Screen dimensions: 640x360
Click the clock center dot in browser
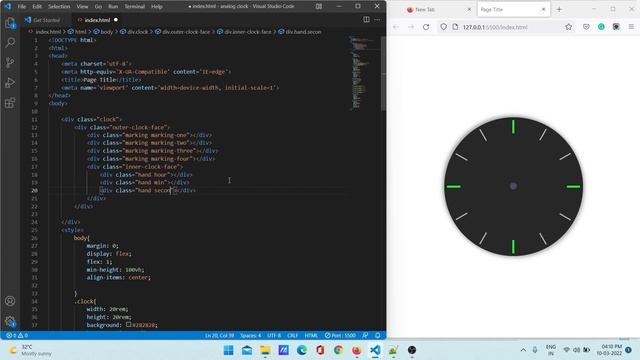pos(513,186)
